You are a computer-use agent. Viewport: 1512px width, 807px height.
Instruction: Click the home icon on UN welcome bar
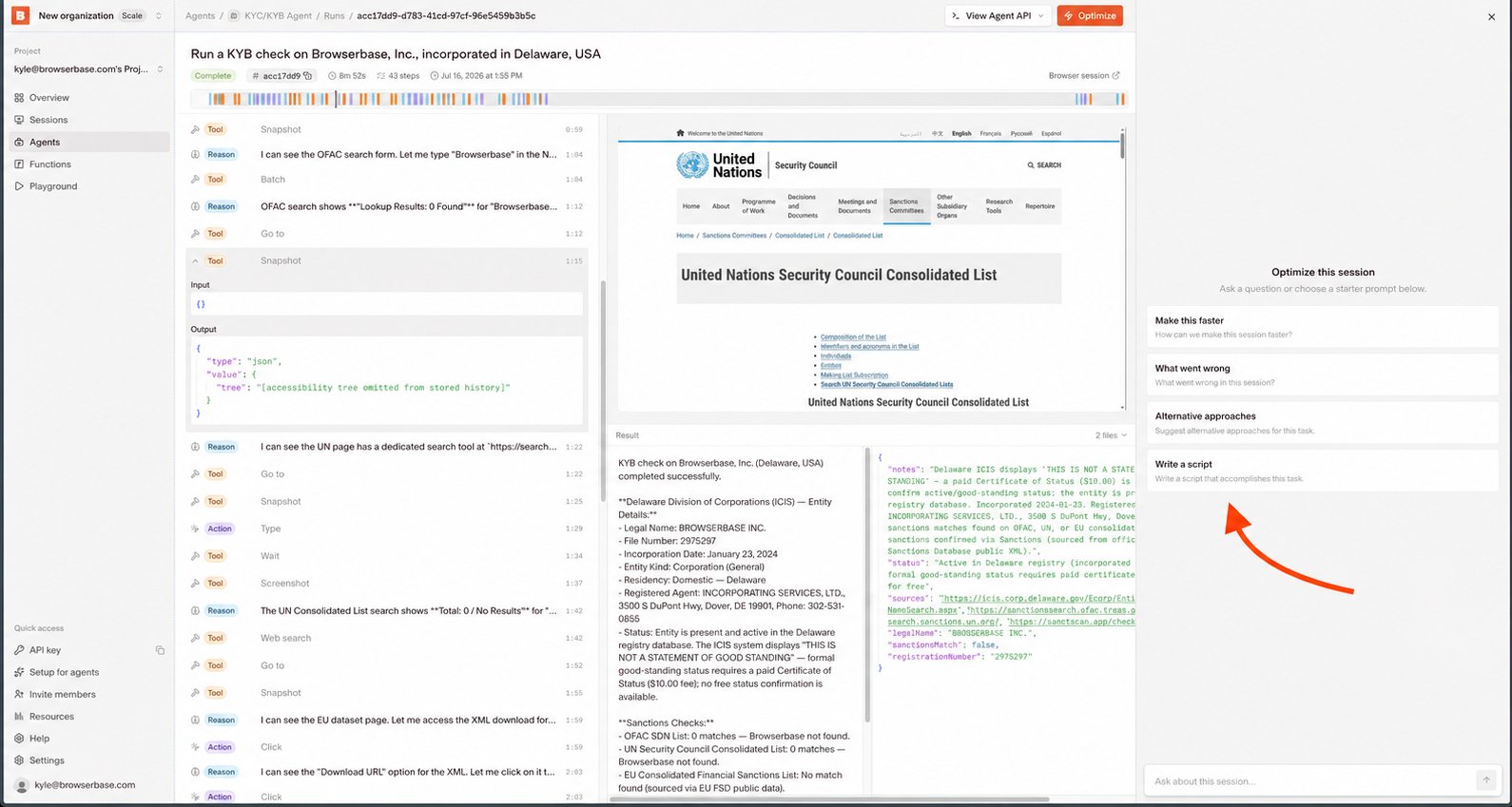[x=680, y=133]
